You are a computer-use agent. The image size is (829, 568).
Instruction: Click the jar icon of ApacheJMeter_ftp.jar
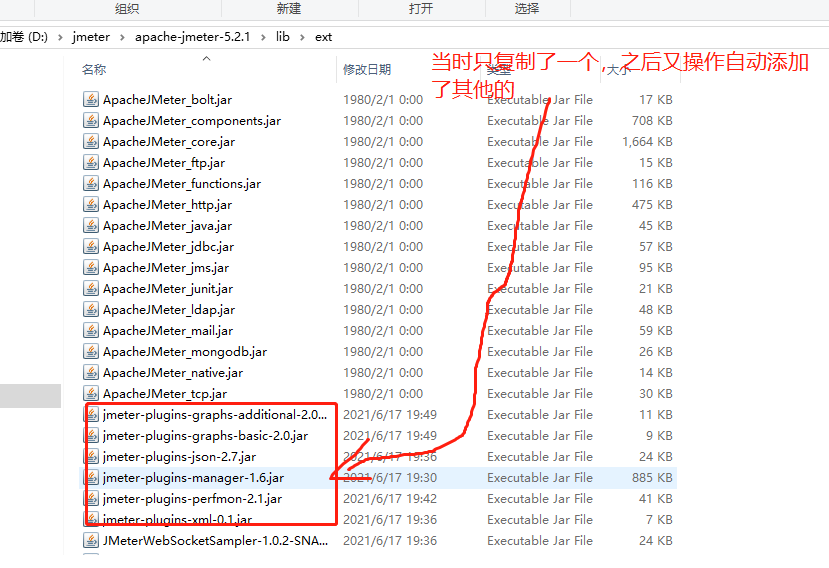91,162
